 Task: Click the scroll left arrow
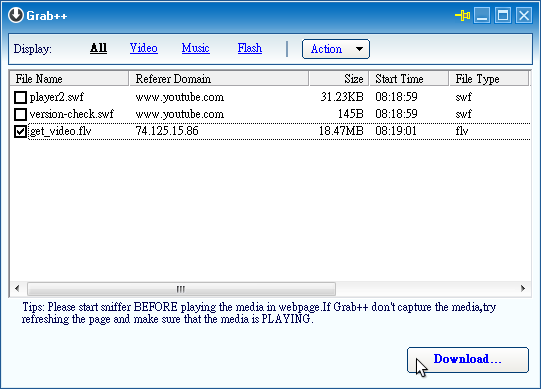(x=17, y=289)
